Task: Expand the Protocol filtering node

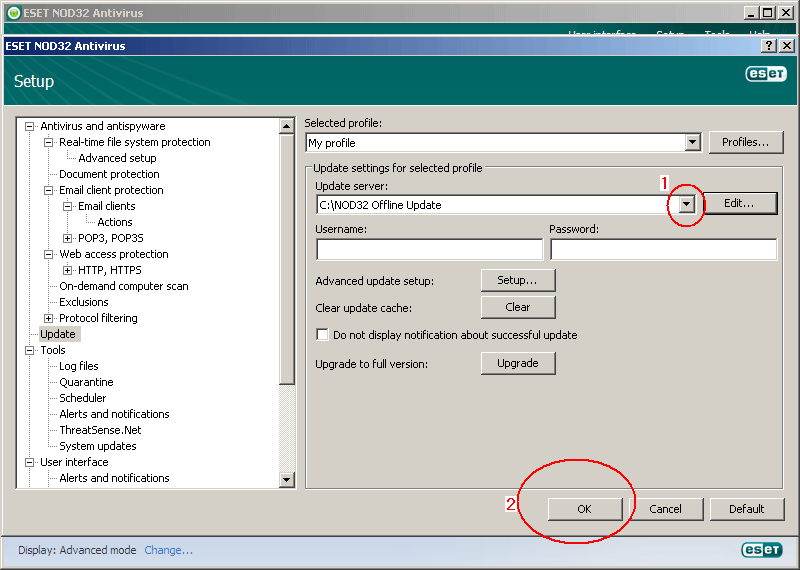Action: [48, 318]
